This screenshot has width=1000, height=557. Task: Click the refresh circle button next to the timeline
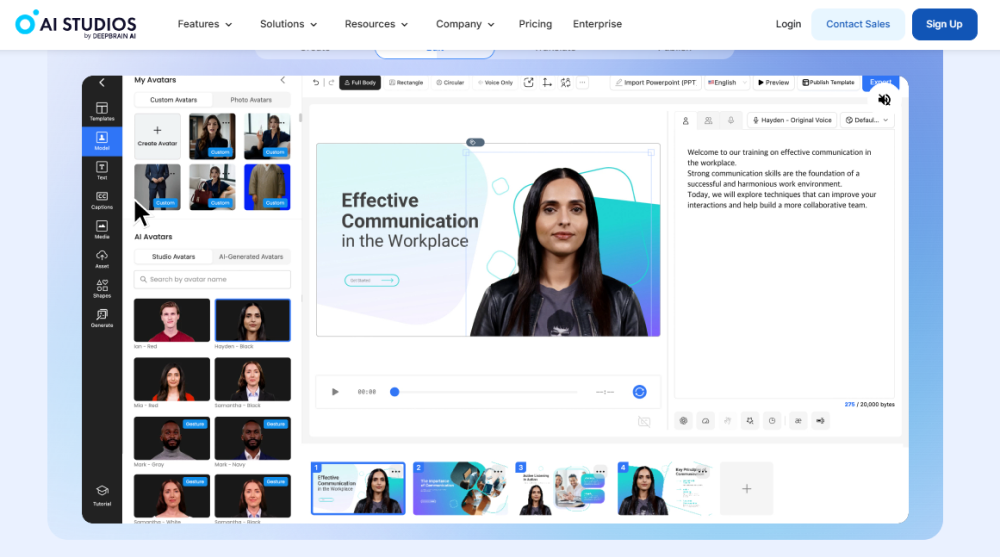click(639, 392)
